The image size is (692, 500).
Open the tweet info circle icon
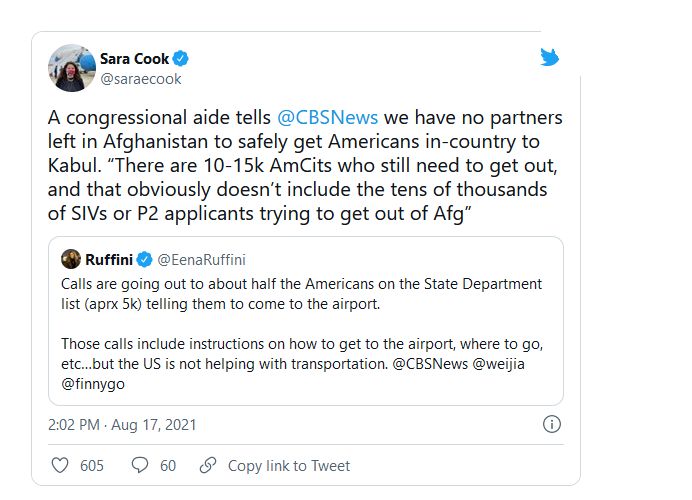552,424
